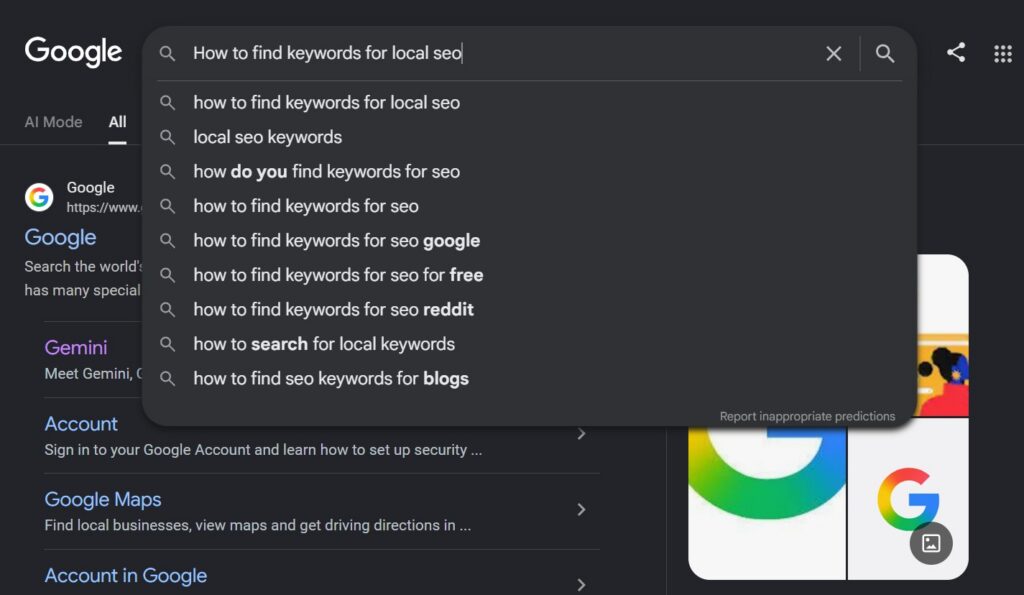This screenshot has height=595, width=1024.
Task: Open the Account sitelink
Action: [81, 424]
